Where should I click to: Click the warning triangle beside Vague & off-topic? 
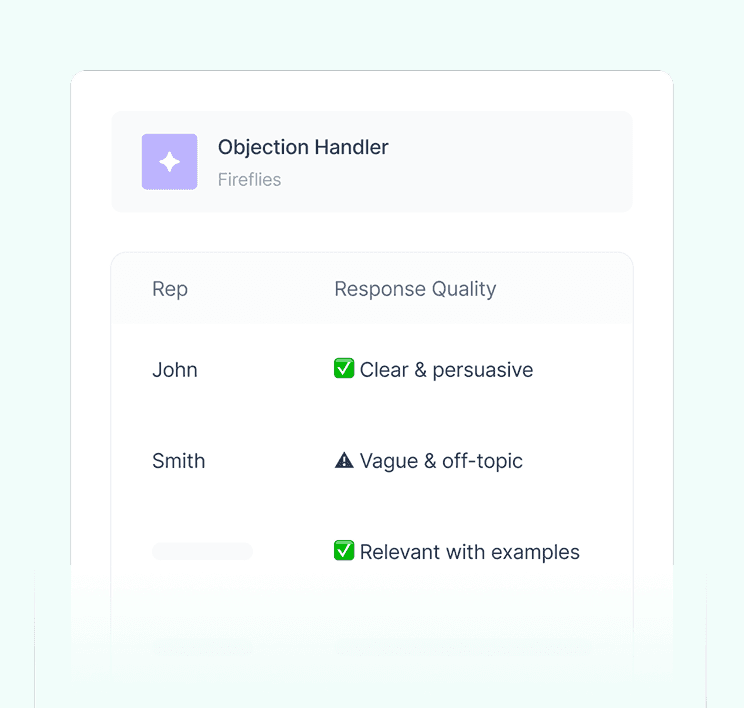click(x=344, y=460)
